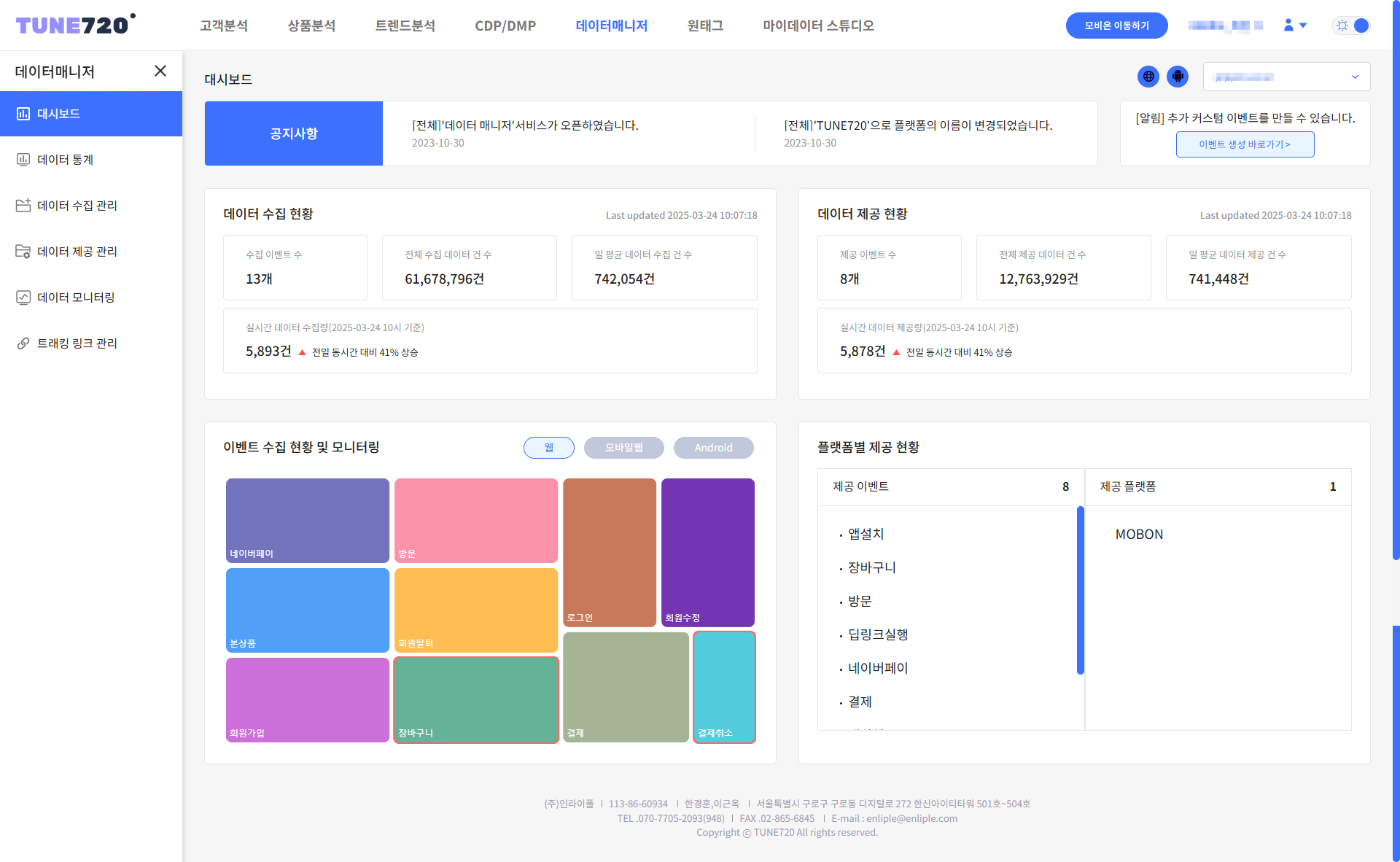This screenshot has width=1400, height=862.
Task: Click the 5,878건 realtime provision value
Action: point(863,352)
